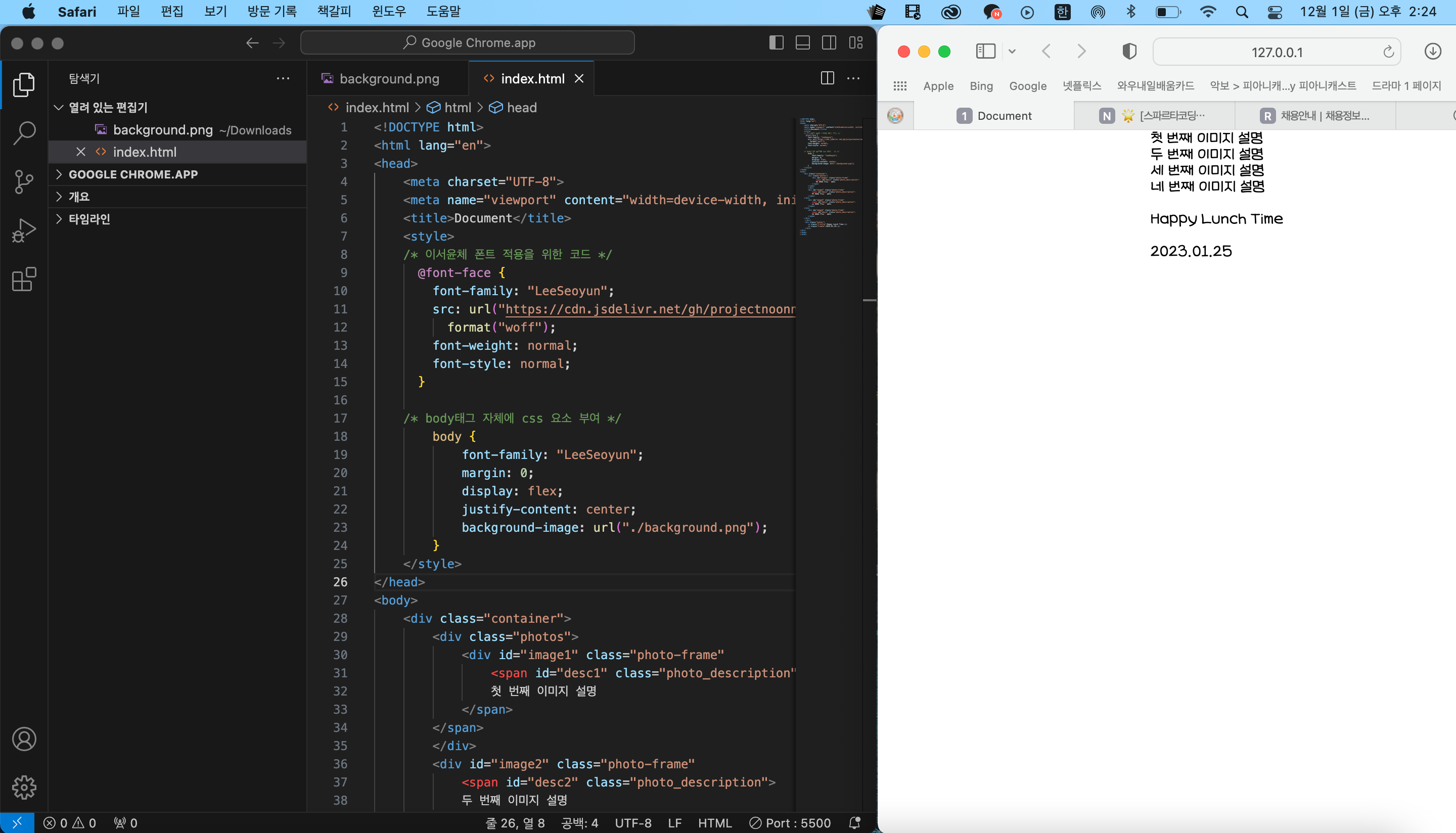
Task: Switch Korean input source in menu bar
Action: point(1062,12)
